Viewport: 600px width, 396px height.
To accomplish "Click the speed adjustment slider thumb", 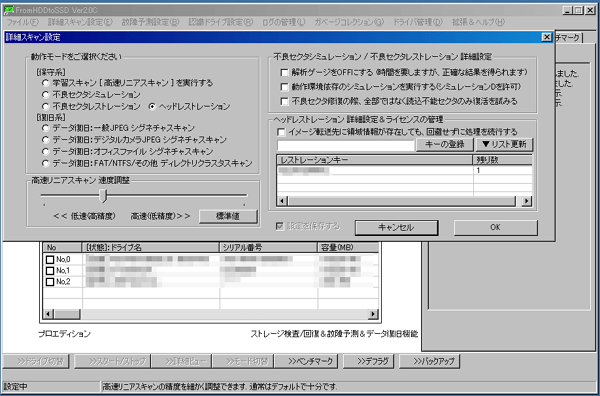I will 103,196.
